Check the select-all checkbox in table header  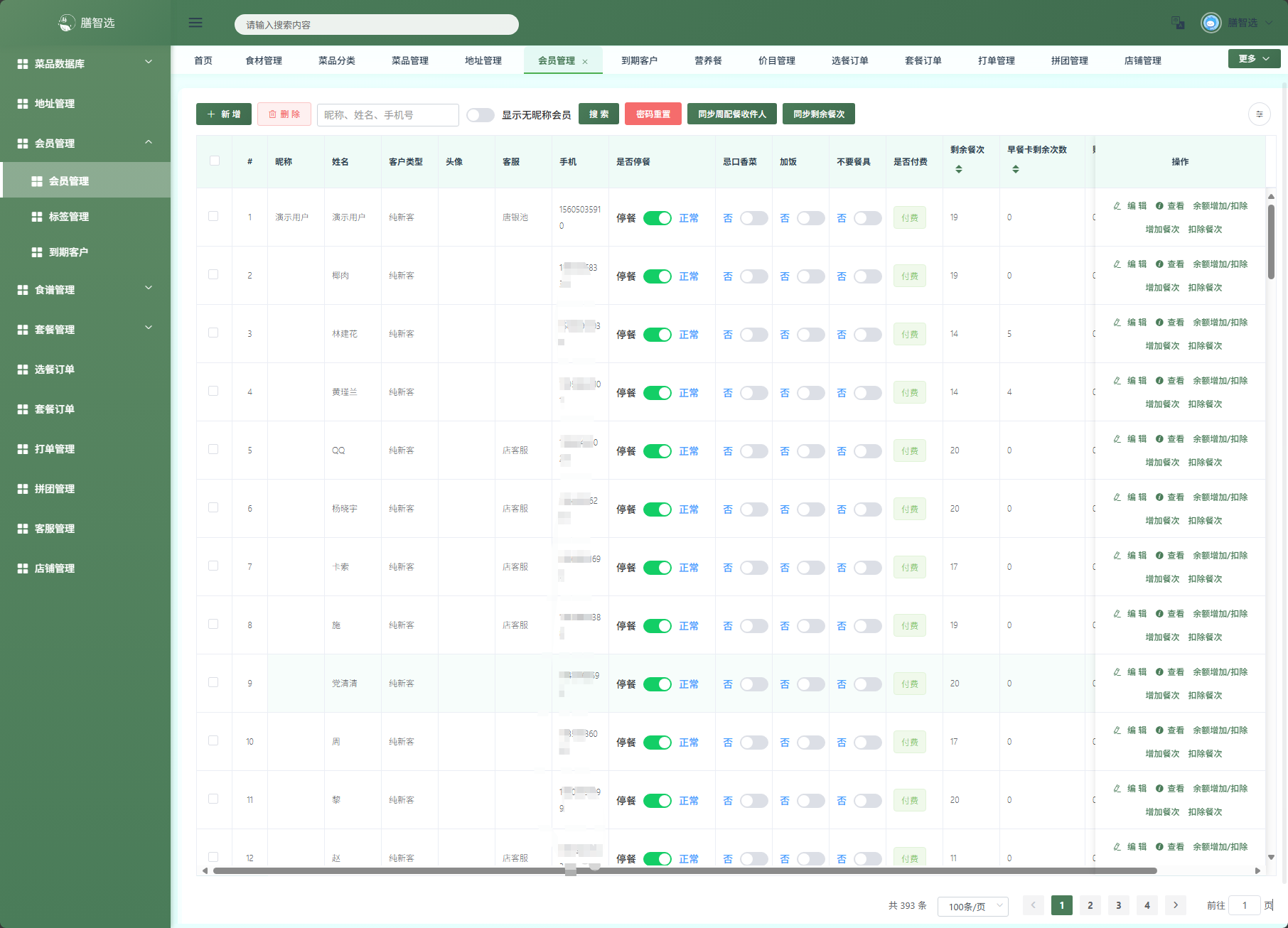click(215, 161)
